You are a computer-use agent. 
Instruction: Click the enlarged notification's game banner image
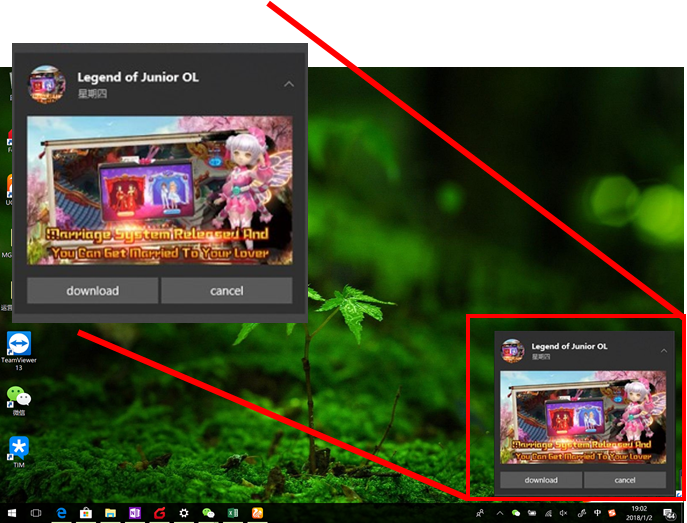[x=159, y=190]
